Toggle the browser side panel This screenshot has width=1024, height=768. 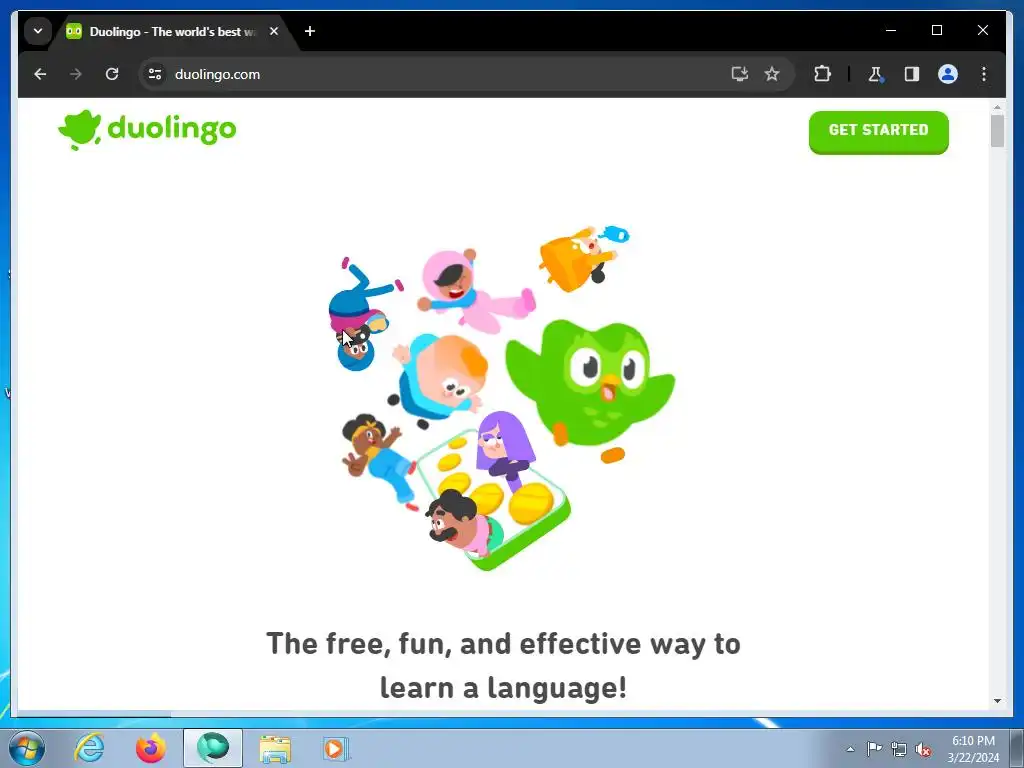pyautogui.click(x=912, y=74)
